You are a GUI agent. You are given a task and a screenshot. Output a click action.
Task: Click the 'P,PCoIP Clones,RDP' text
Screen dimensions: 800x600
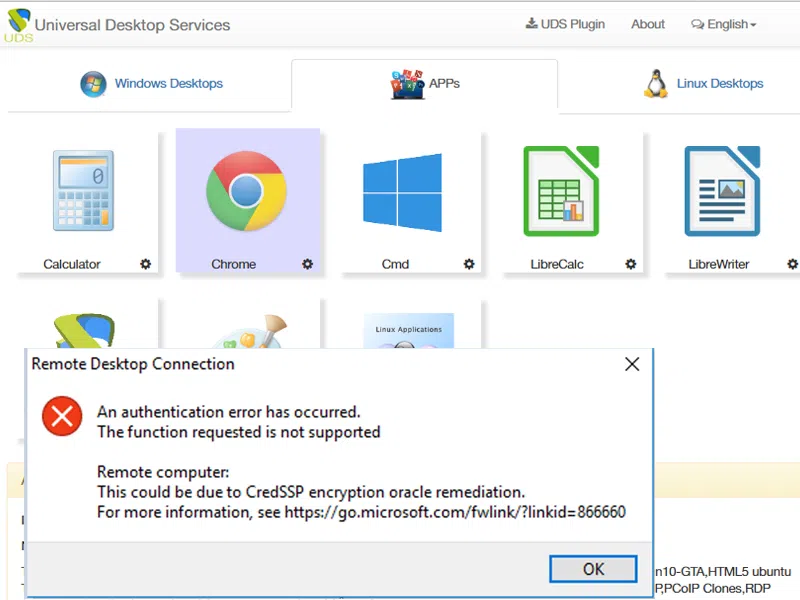click(x=713, y=588)
